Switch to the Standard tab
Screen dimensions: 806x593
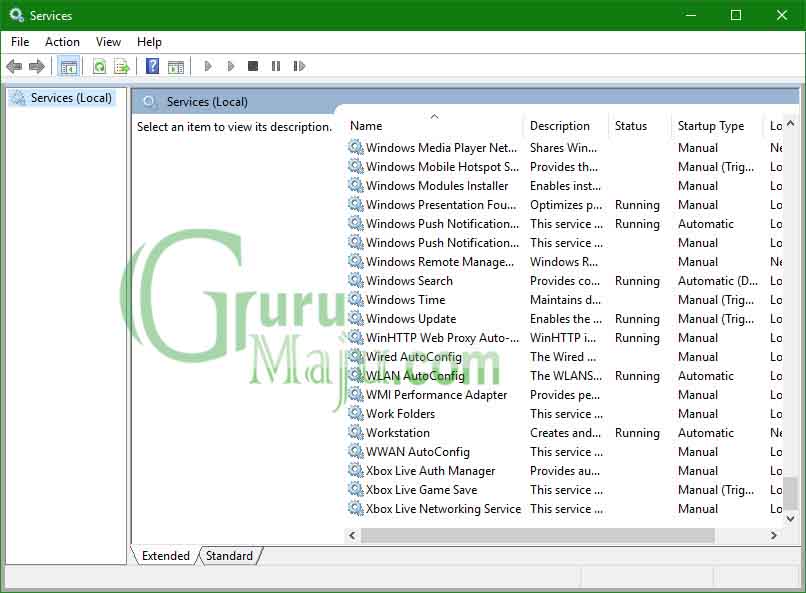[229, 555]
